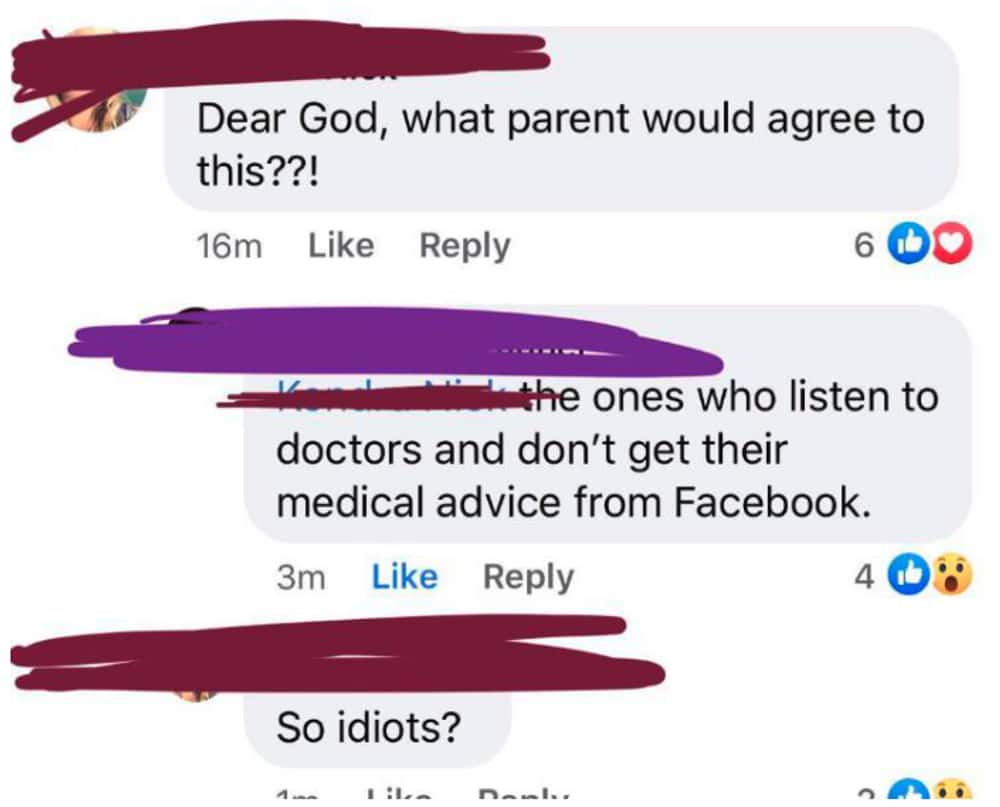Click the wow emoji reaction on doctors comment
Screen dimensions: 1000x807
pos(952,575)
